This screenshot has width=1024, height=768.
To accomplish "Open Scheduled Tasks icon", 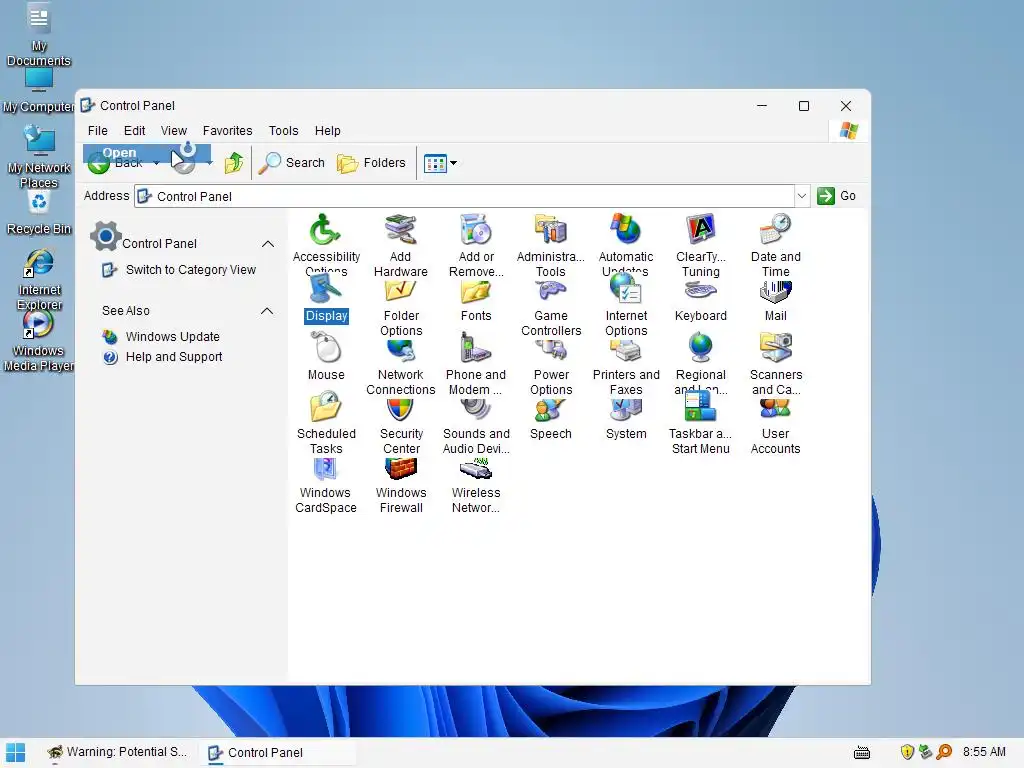I will [x=325, y=406].
